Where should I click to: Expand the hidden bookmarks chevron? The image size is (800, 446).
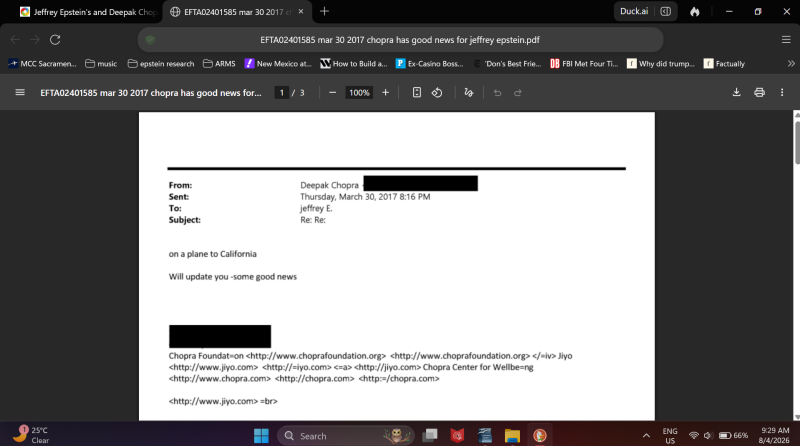791,64
